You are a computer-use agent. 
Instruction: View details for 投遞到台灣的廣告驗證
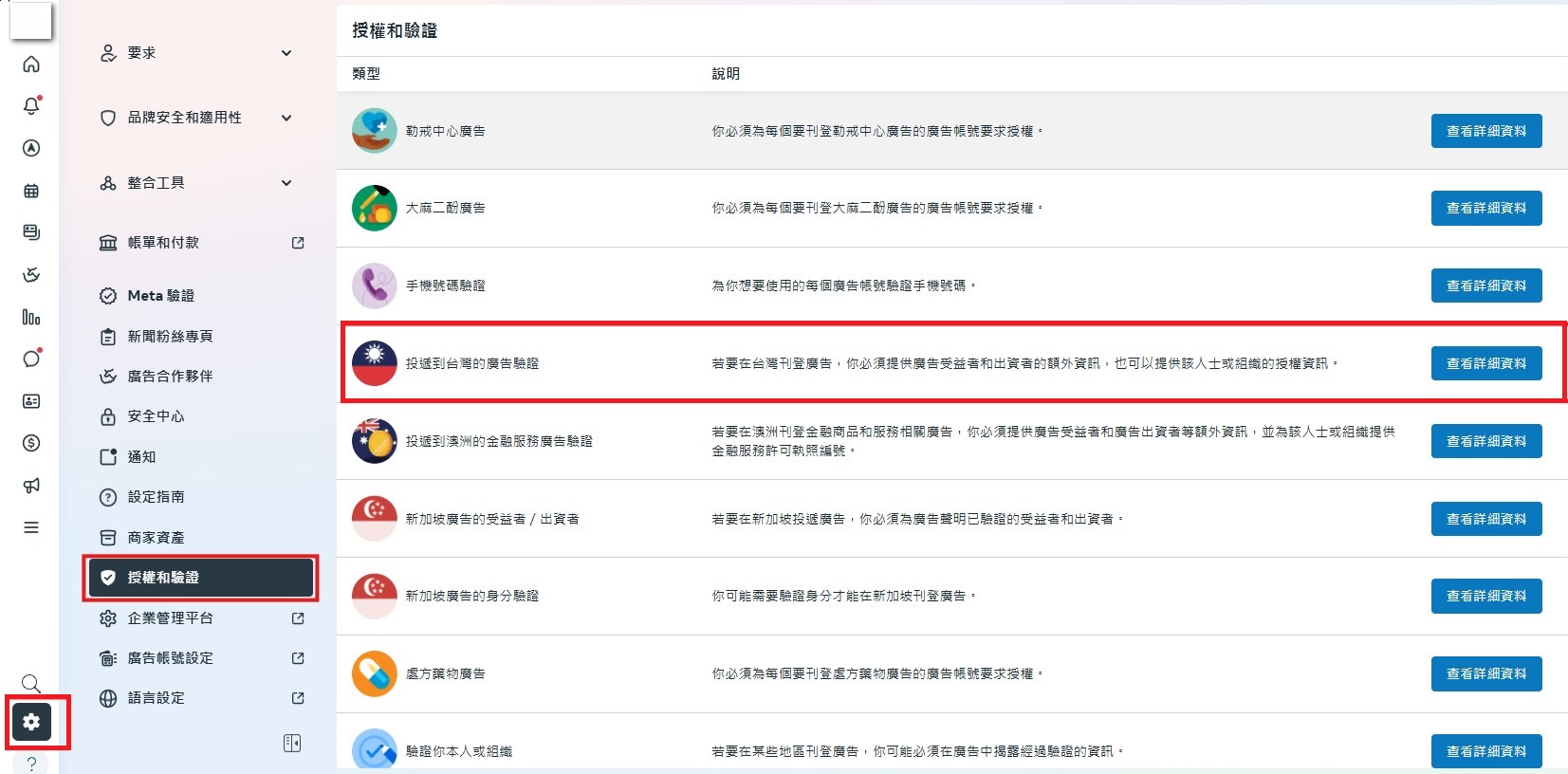[x=1485, y=363]
